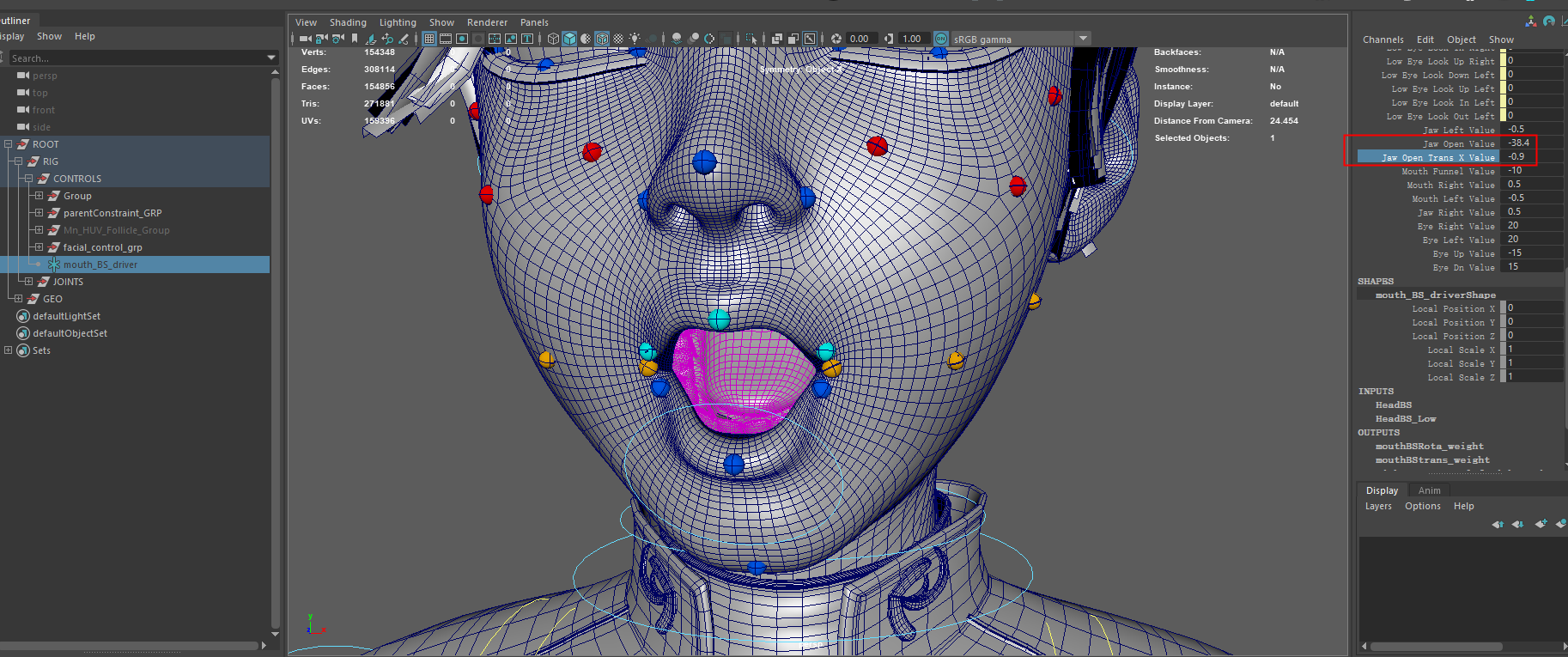Toggle the color management ON button
The height and width of the screenshot is (657, 1568).
(941, 39)
